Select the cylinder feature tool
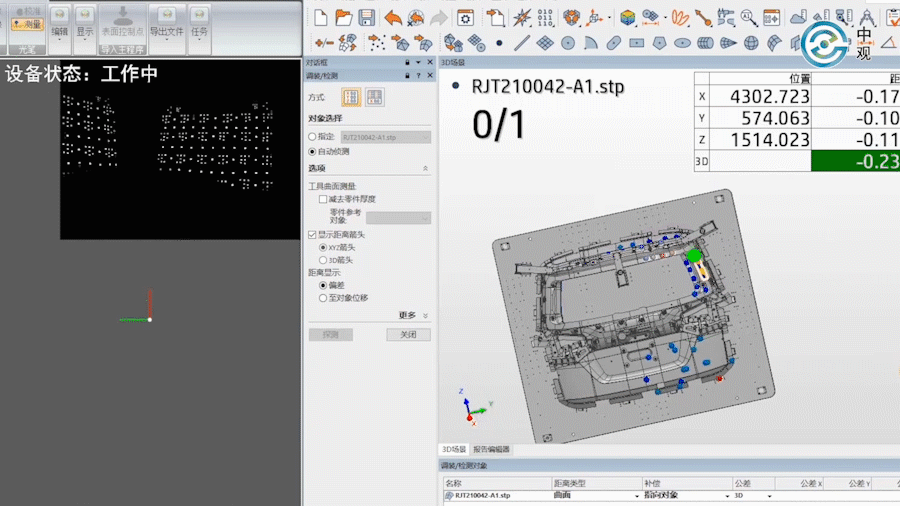The image size is (900, 506). coord(705,43)
